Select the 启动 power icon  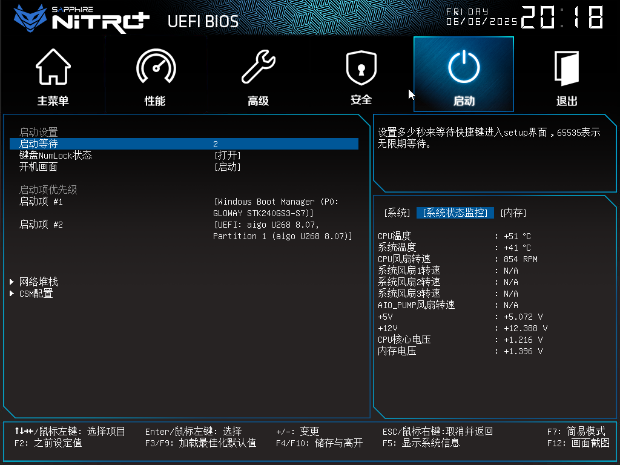click(x=464, y=66)
